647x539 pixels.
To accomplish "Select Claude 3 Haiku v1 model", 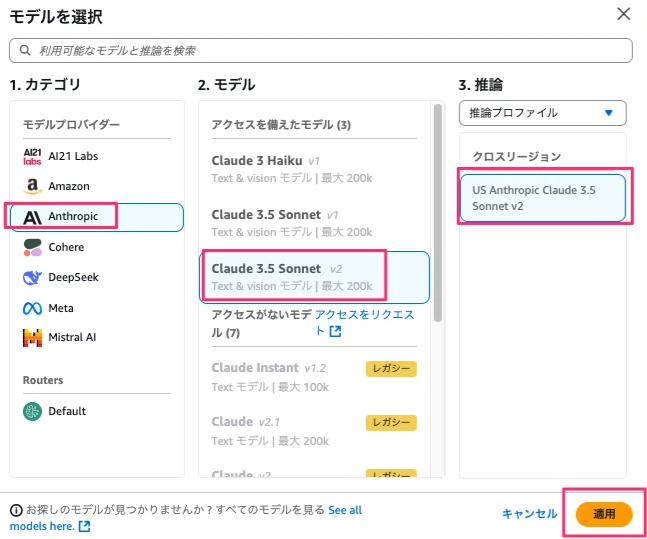I will [x=314, y=169].
